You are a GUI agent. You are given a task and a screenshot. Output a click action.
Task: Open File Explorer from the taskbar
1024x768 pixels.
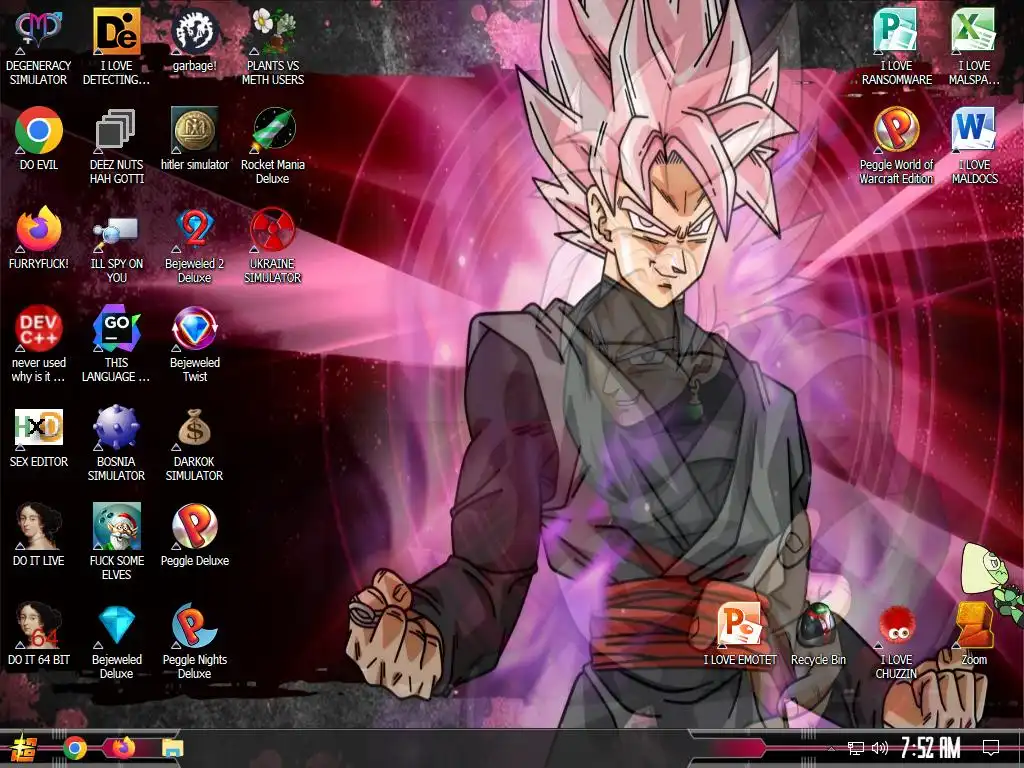pyautogui.click(x=172, y=748)
